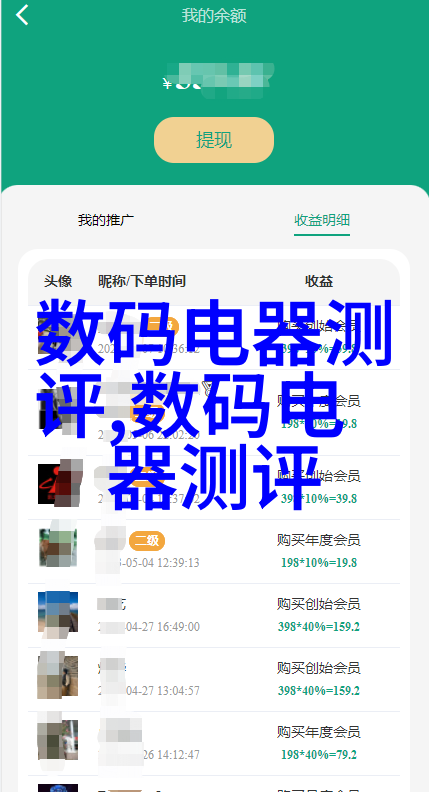The height and width of the screenshot is (792, 429).
Task: Select the 198*10%=19.8 earnings entry
Action: pos(319,563)
